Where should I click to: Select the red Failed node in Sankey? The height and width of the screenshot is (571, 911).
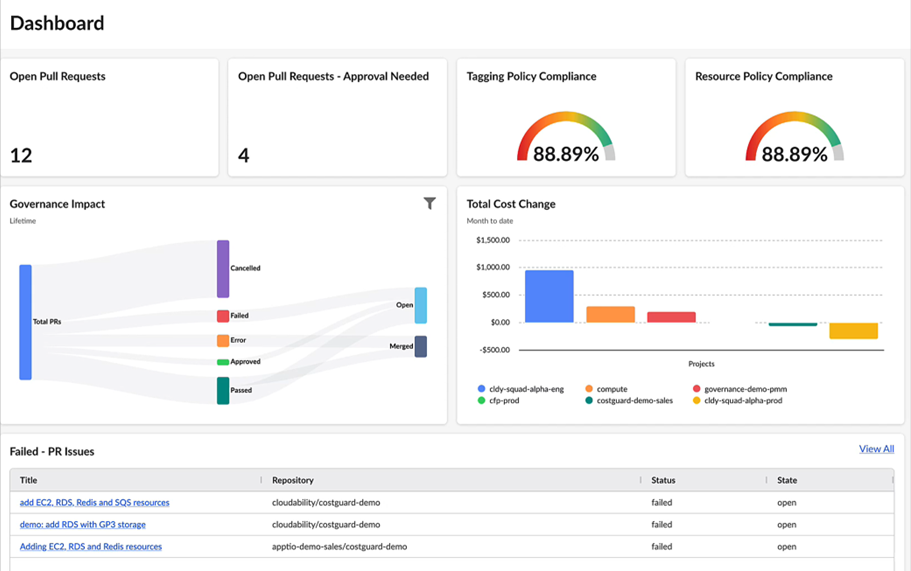(223, 316)
